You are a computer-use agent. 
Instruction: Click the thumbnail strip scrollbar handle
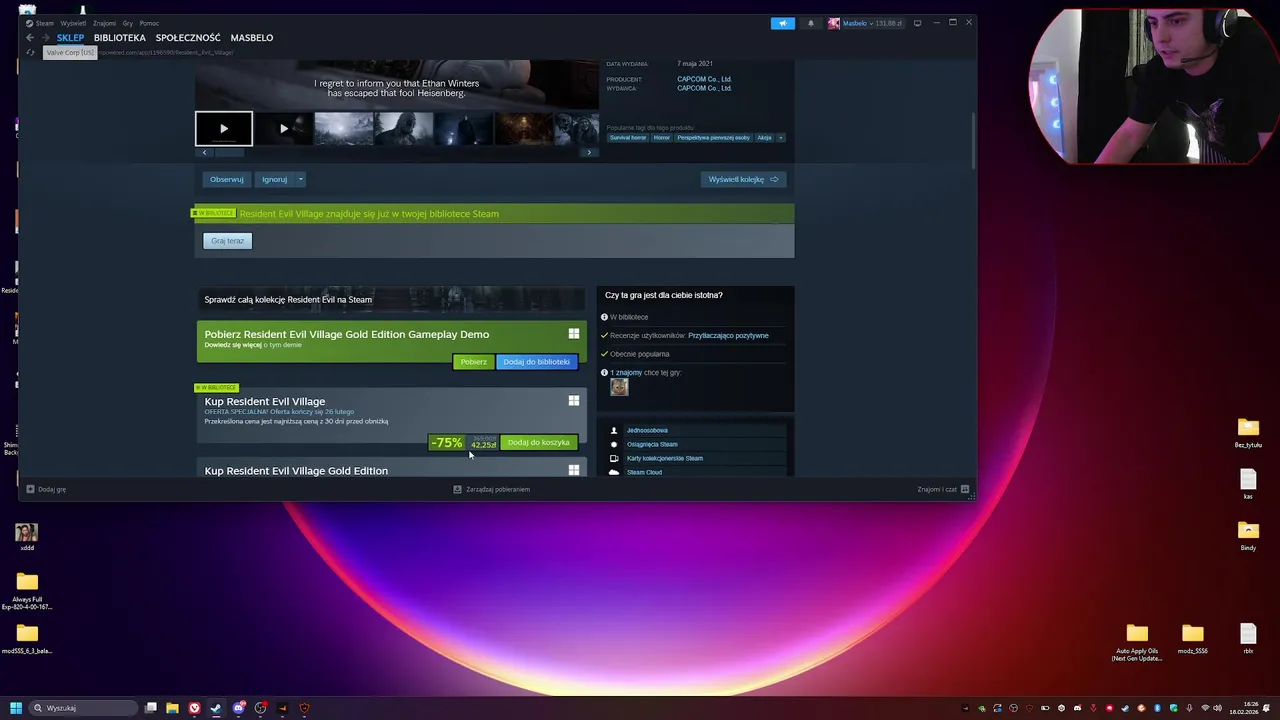coord(230,152)
